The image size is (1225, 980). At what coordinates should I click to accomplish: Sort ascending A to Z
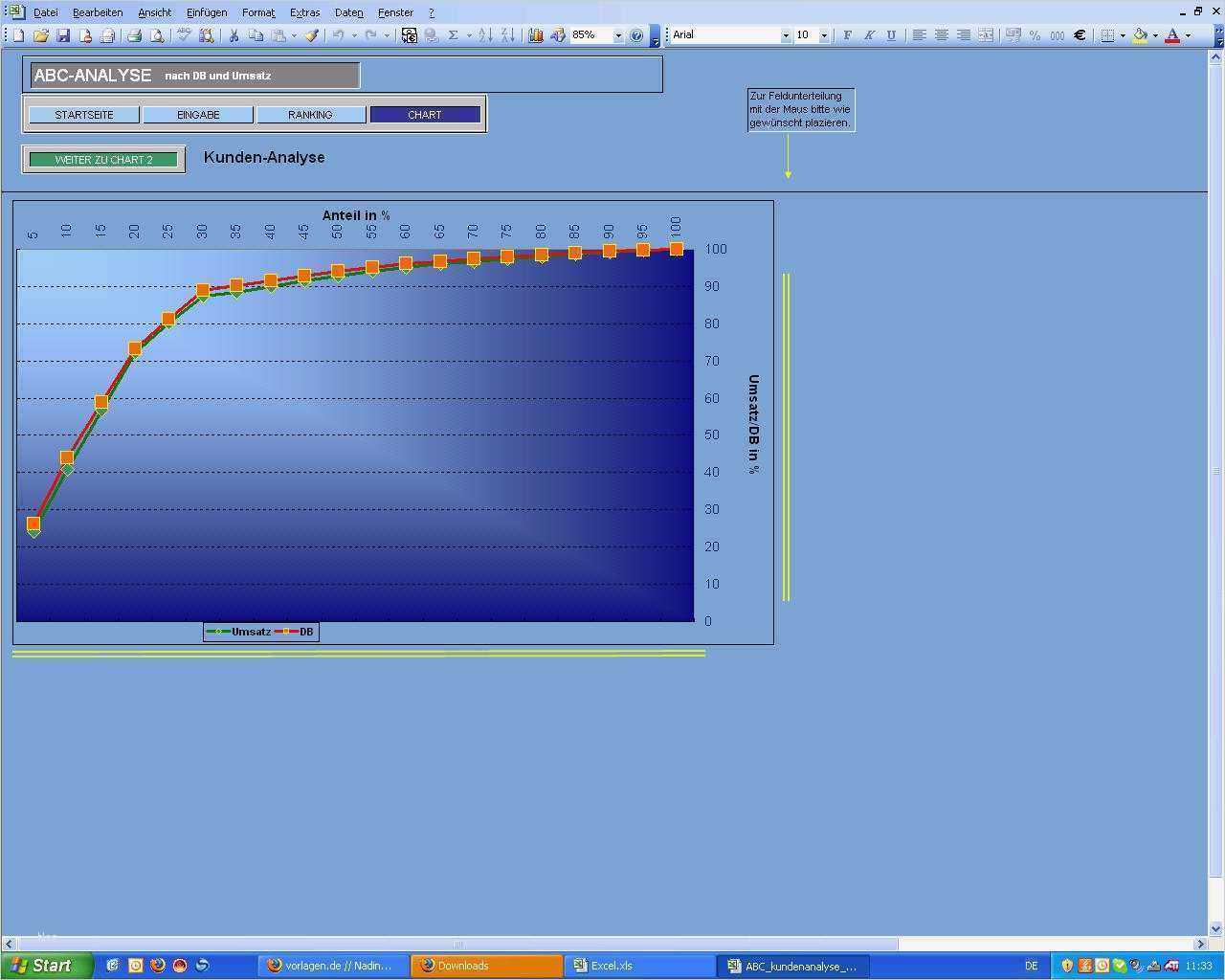[485, 35]
